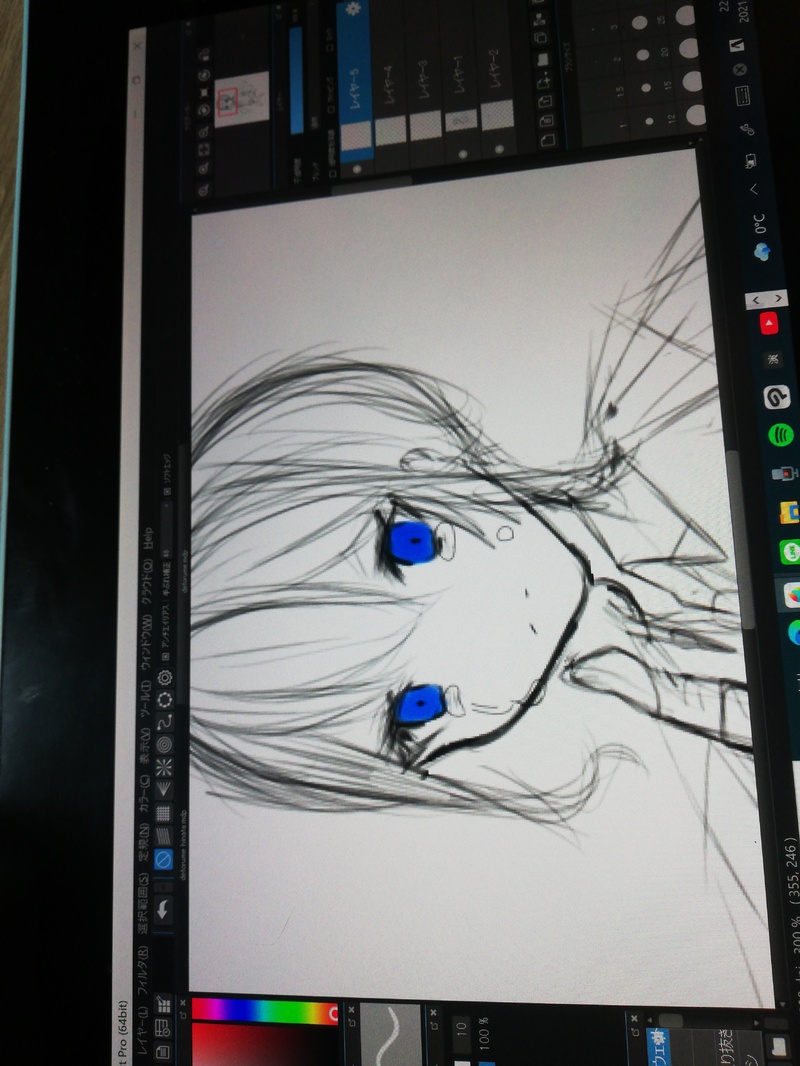This screenshot has width=800, height=1066.
Task: Toggle the 透明度保護 checkbox
Action: 332,174
